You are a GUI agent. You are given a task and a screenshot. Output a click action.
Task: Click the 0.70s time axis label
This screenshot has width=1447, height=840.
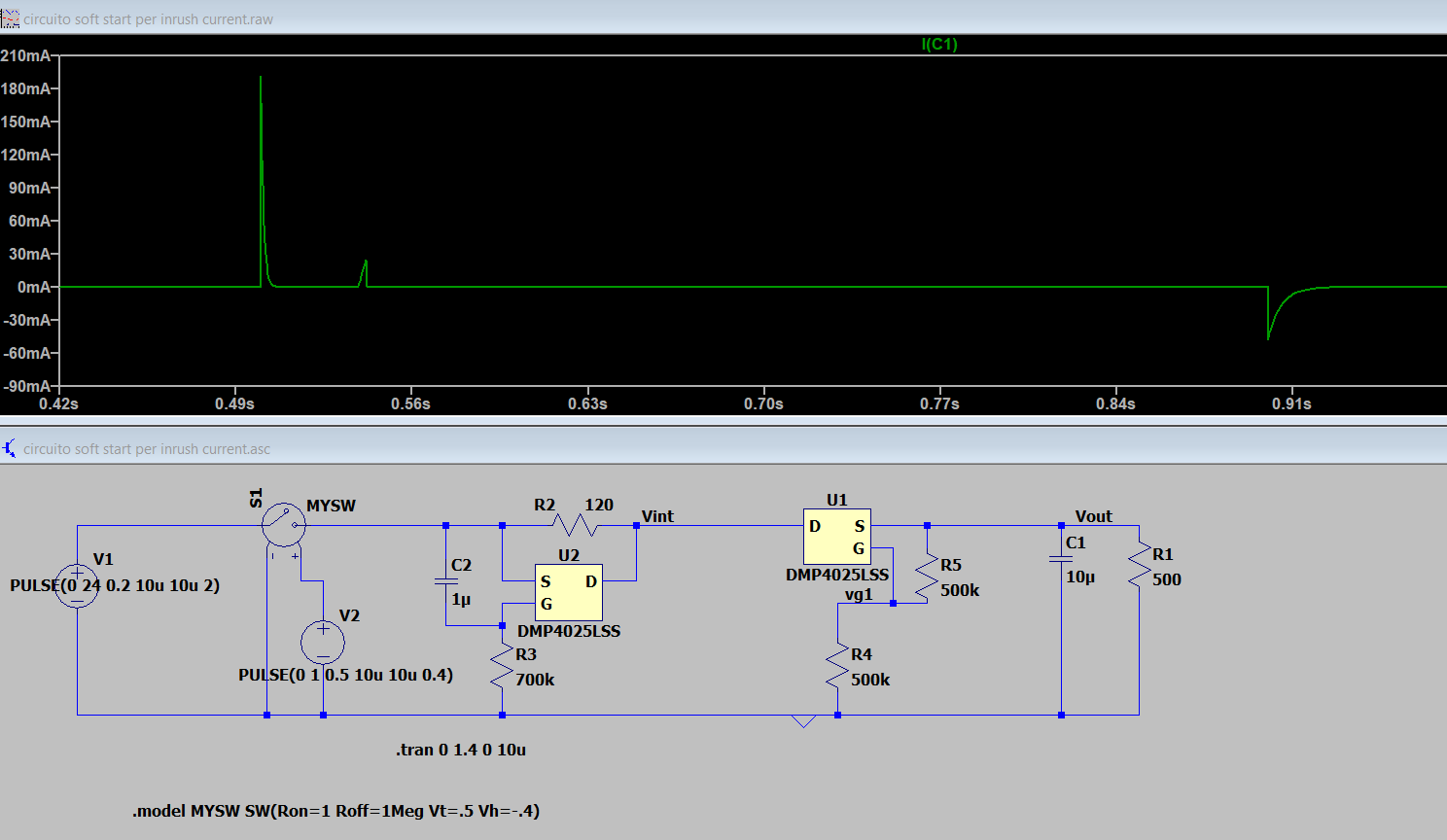(x=763, y=403)
